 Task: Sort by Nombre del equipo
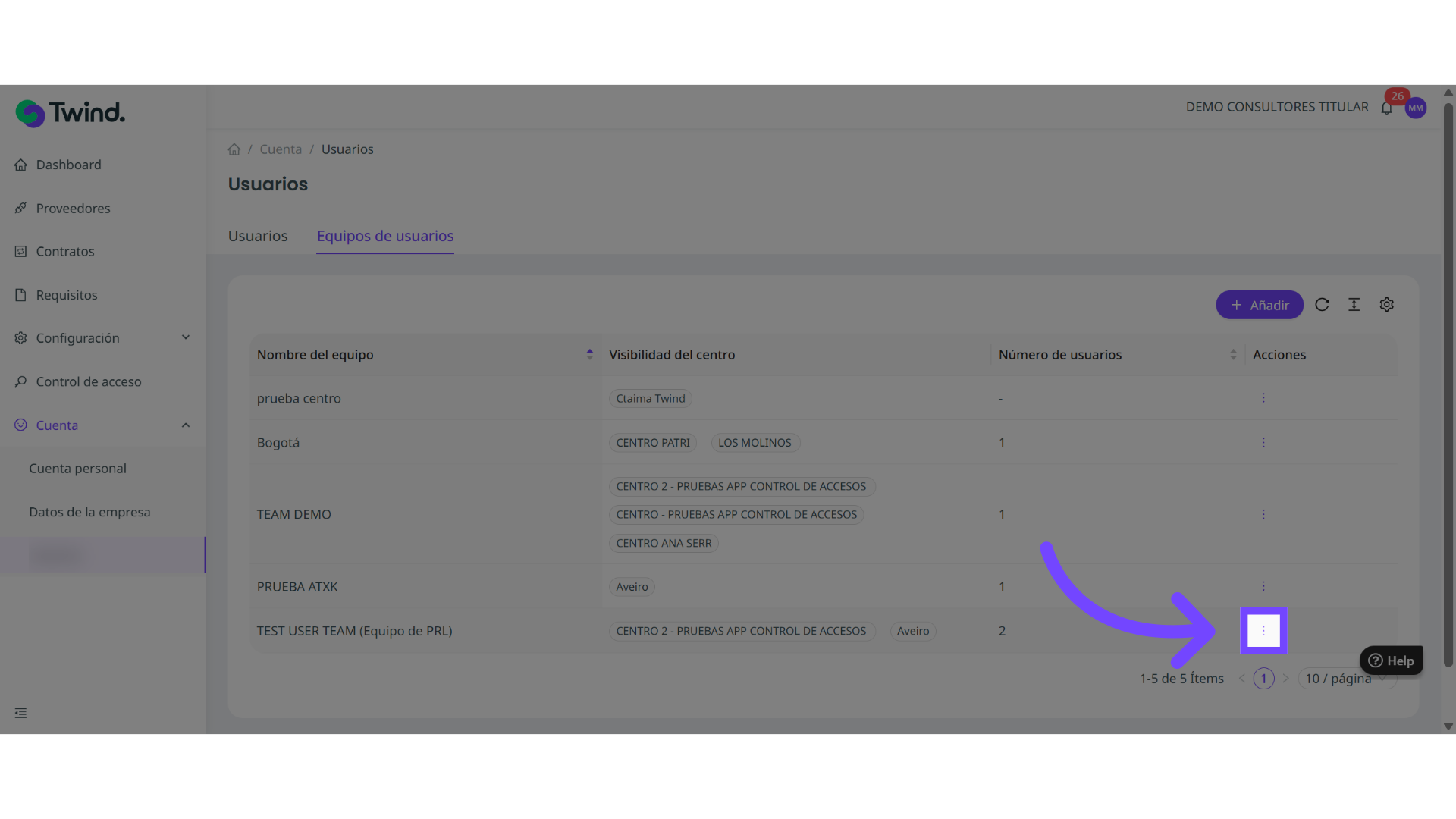(589, 354)
